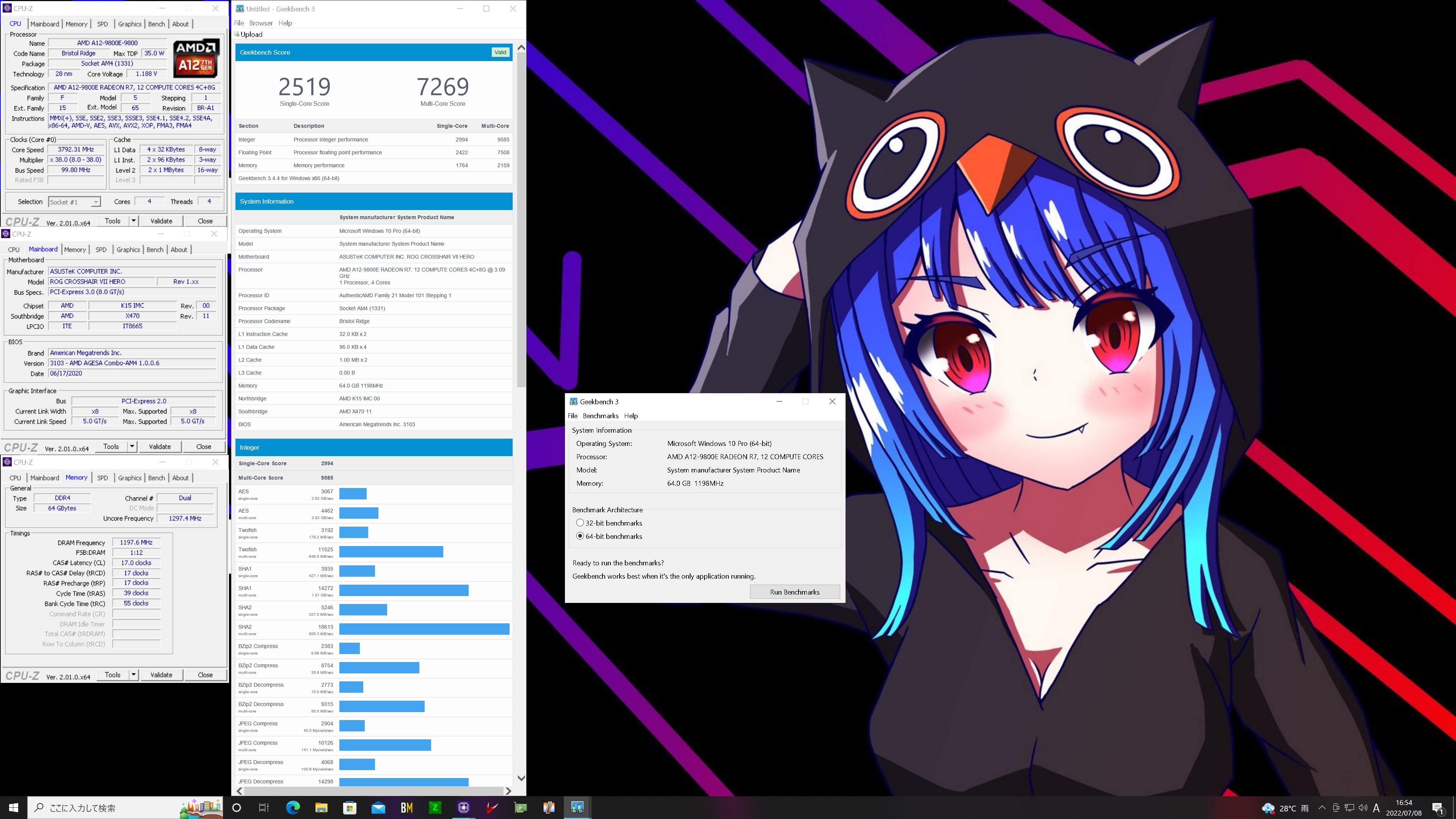Click Validate in Memory CPU-Z window
The width and height of the screenshot is (1456, 819).
161,675
